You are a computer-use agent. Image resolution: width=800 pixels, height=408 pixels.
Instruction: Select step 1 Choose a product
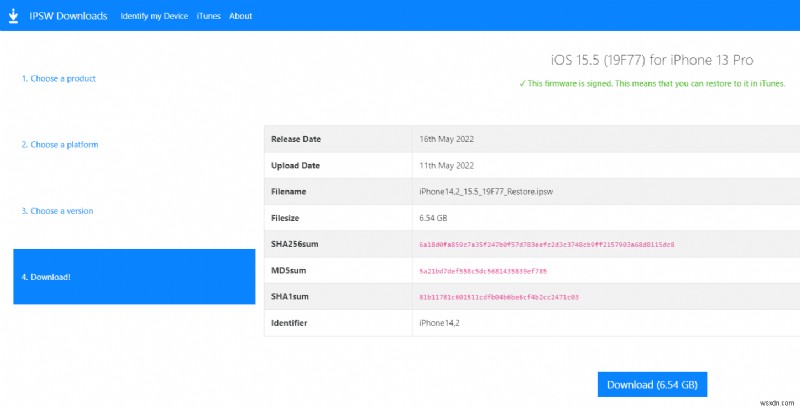pos(59,79)
